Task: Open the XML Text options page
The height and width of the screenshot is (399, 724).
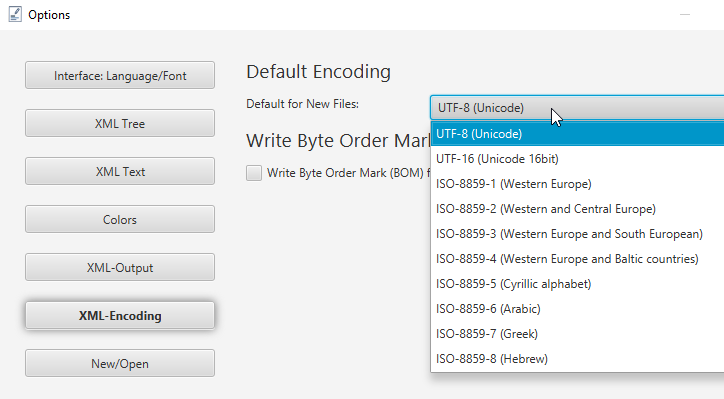Action: click(x=120, y=171)
